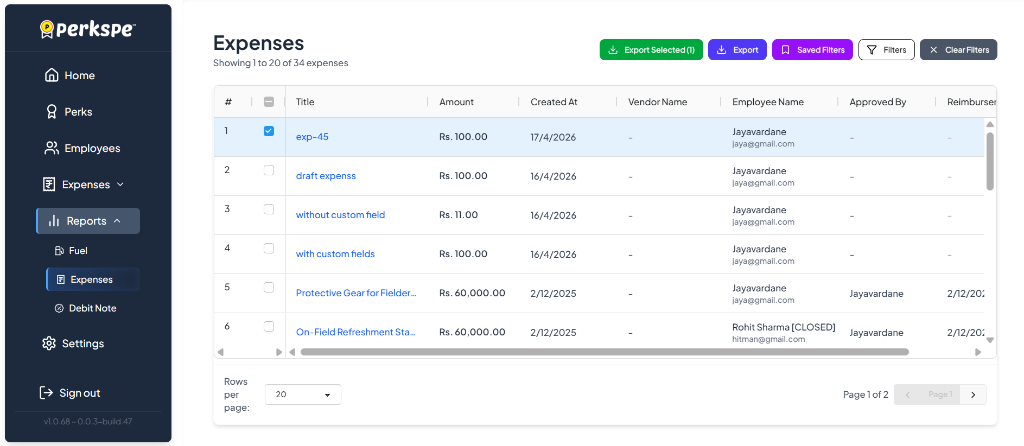Open the with custom fields link

click(335, 254)
